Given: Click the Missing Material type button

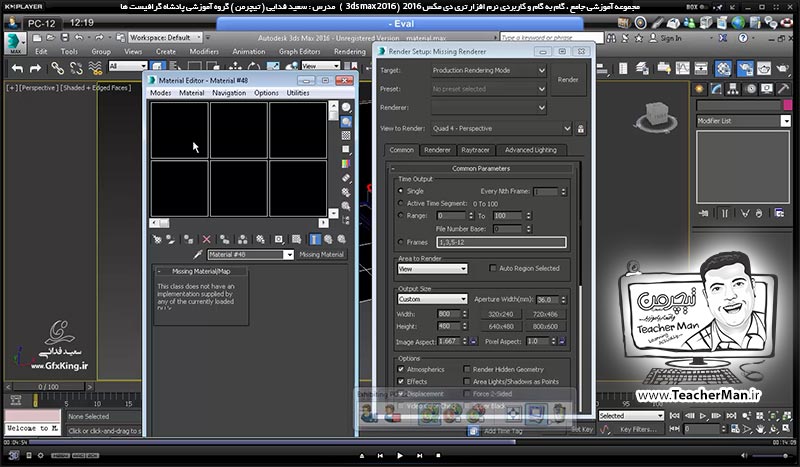Looking at the screenshot, I should [321, 254].
